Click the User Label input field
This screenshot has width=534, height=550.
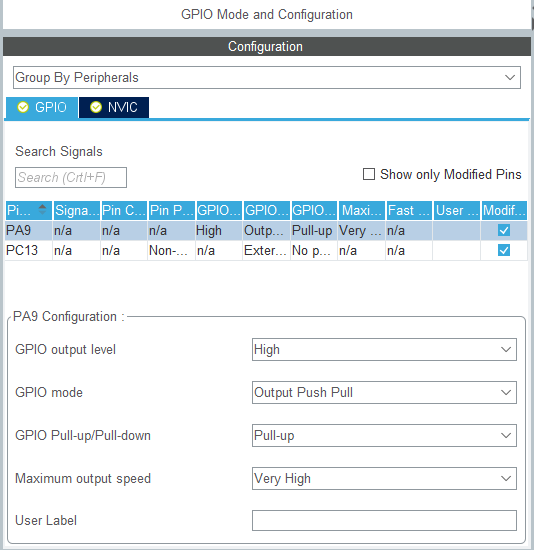point(384,521)
